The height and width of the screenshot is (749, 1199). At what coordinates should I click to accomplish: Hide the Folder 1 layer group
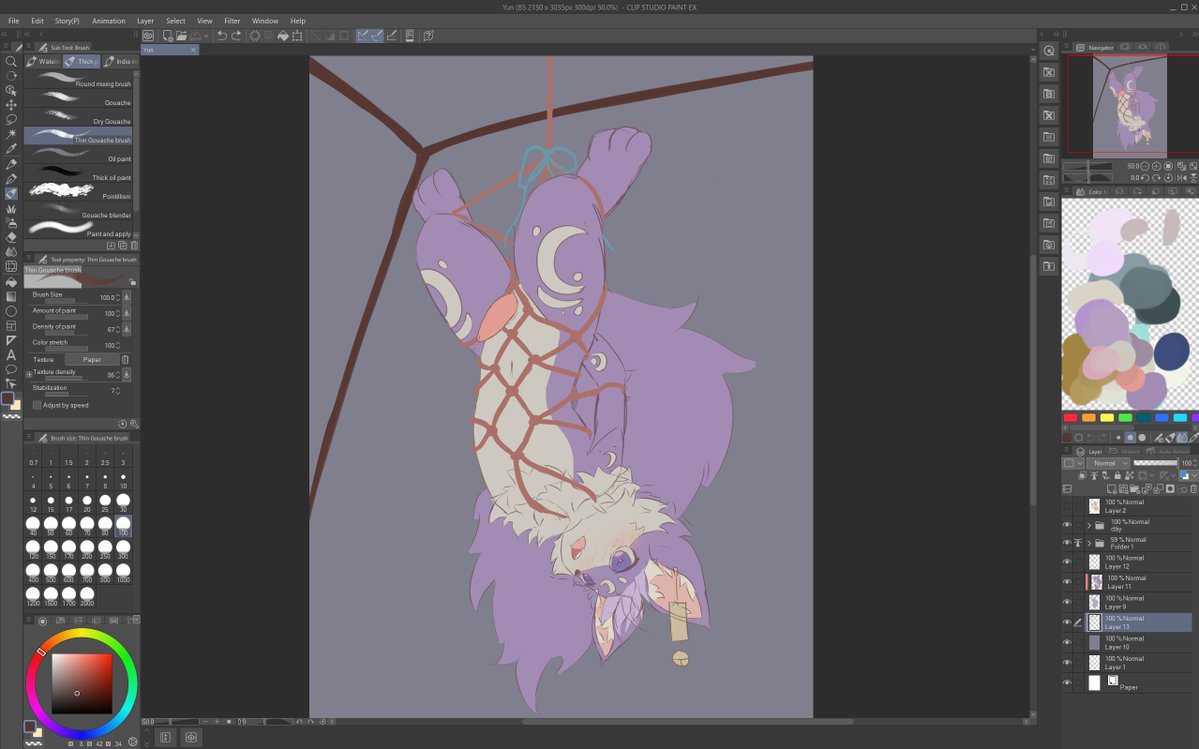click(x=1067, y=543)
